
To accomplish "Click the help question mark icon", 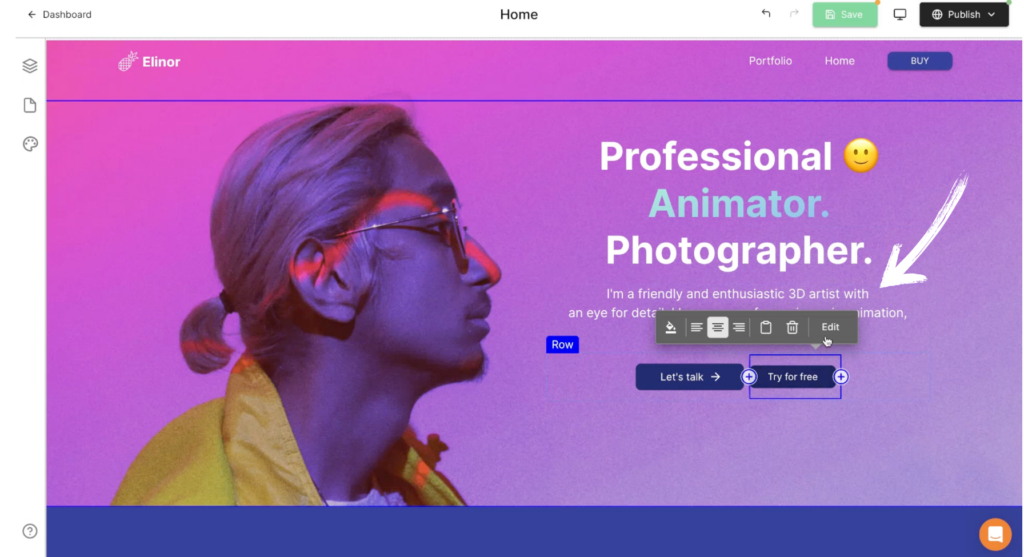I will tap(30, 531).
